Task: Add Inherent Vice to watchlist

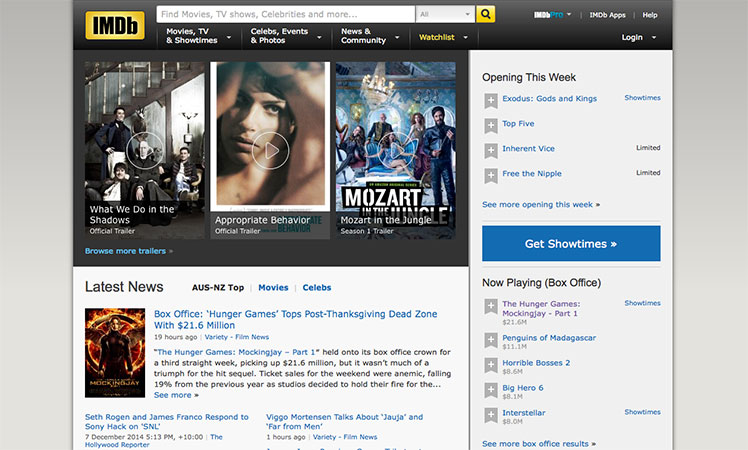Action: (490, 150)
